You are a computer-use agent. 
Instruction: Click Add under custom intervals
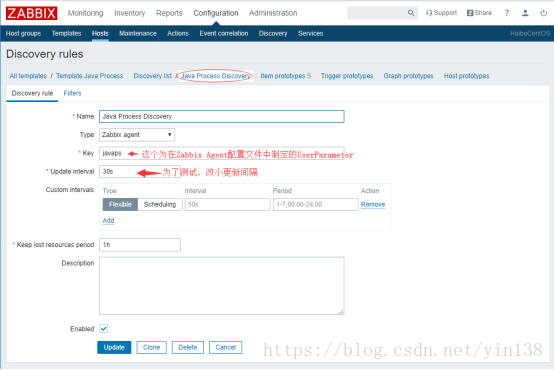(x=108, y=221)
